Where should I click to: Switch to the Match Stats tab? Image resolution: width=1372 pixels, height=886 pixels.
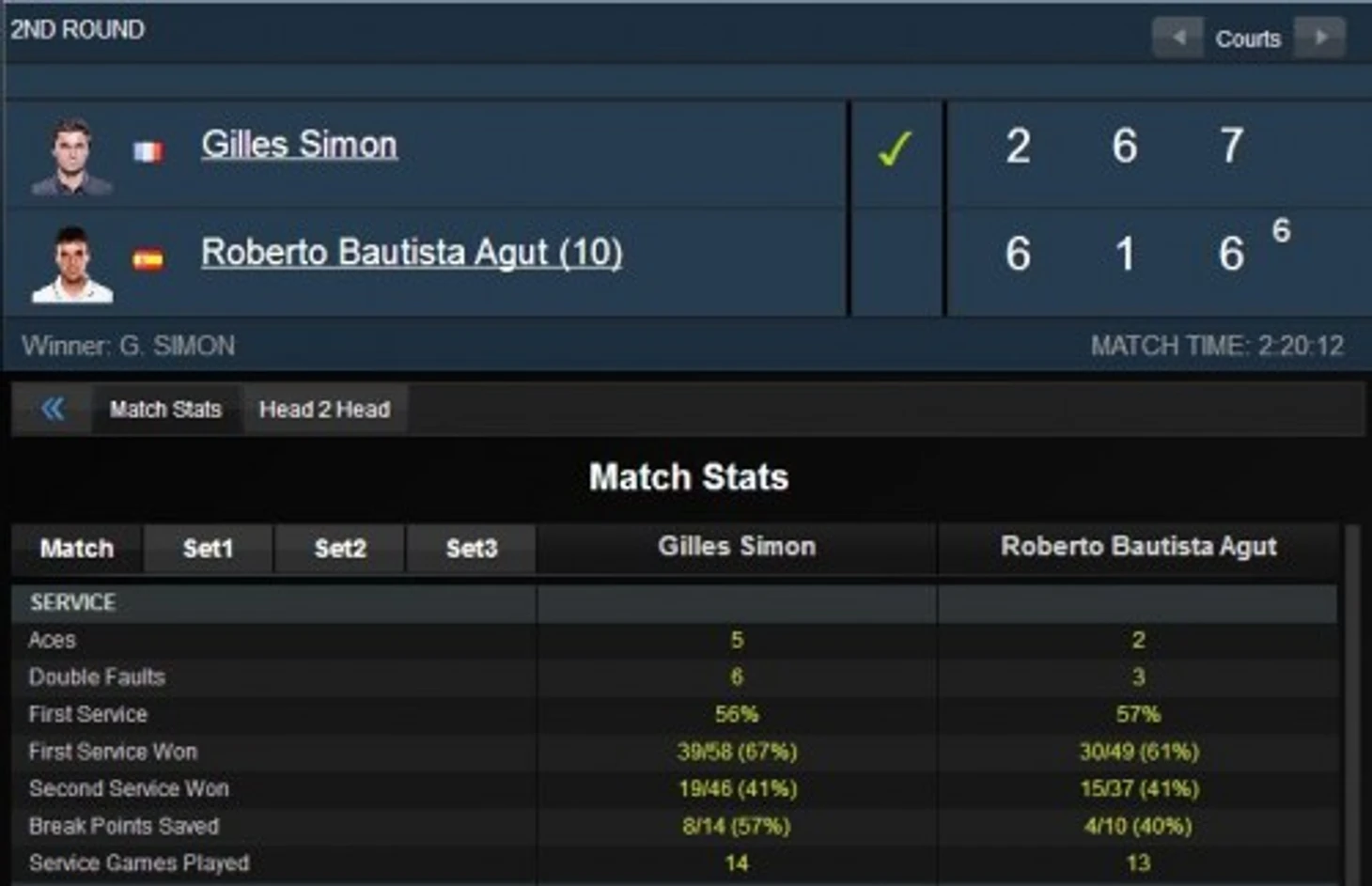coord(165,410)
